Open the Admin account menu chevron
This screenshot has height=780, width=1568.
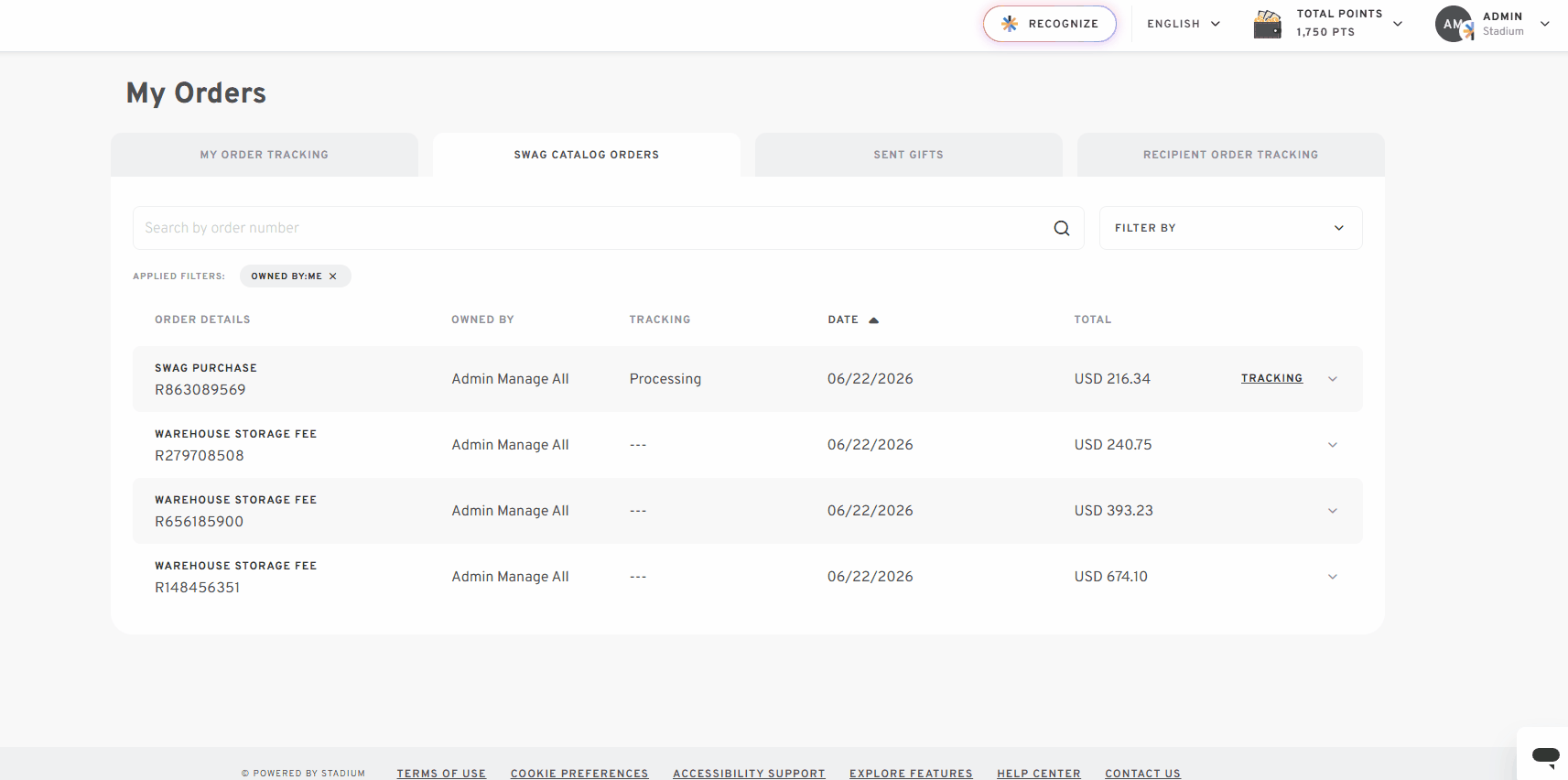(1545, 24)
